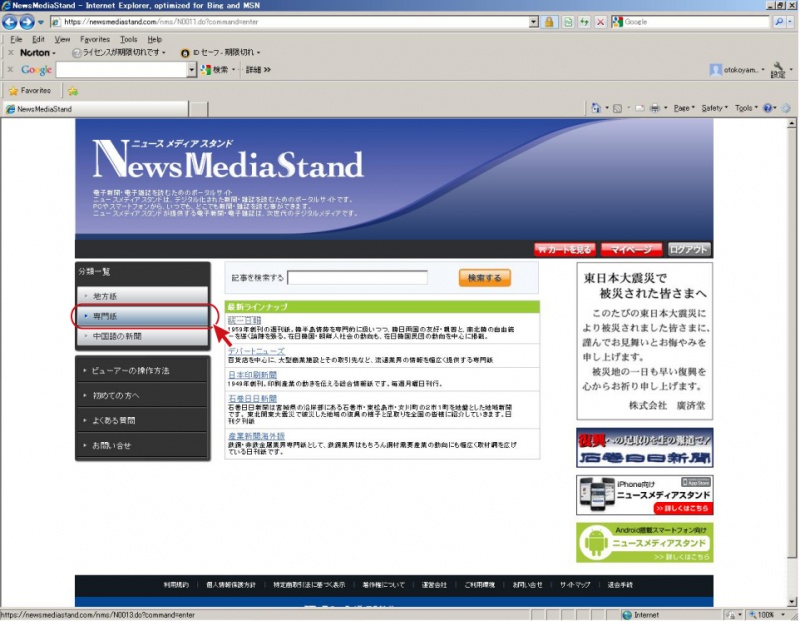This screenshot has height=621, width=800.
Task: Go forward with the browser Forward arrow
Action: click(27, 22)
